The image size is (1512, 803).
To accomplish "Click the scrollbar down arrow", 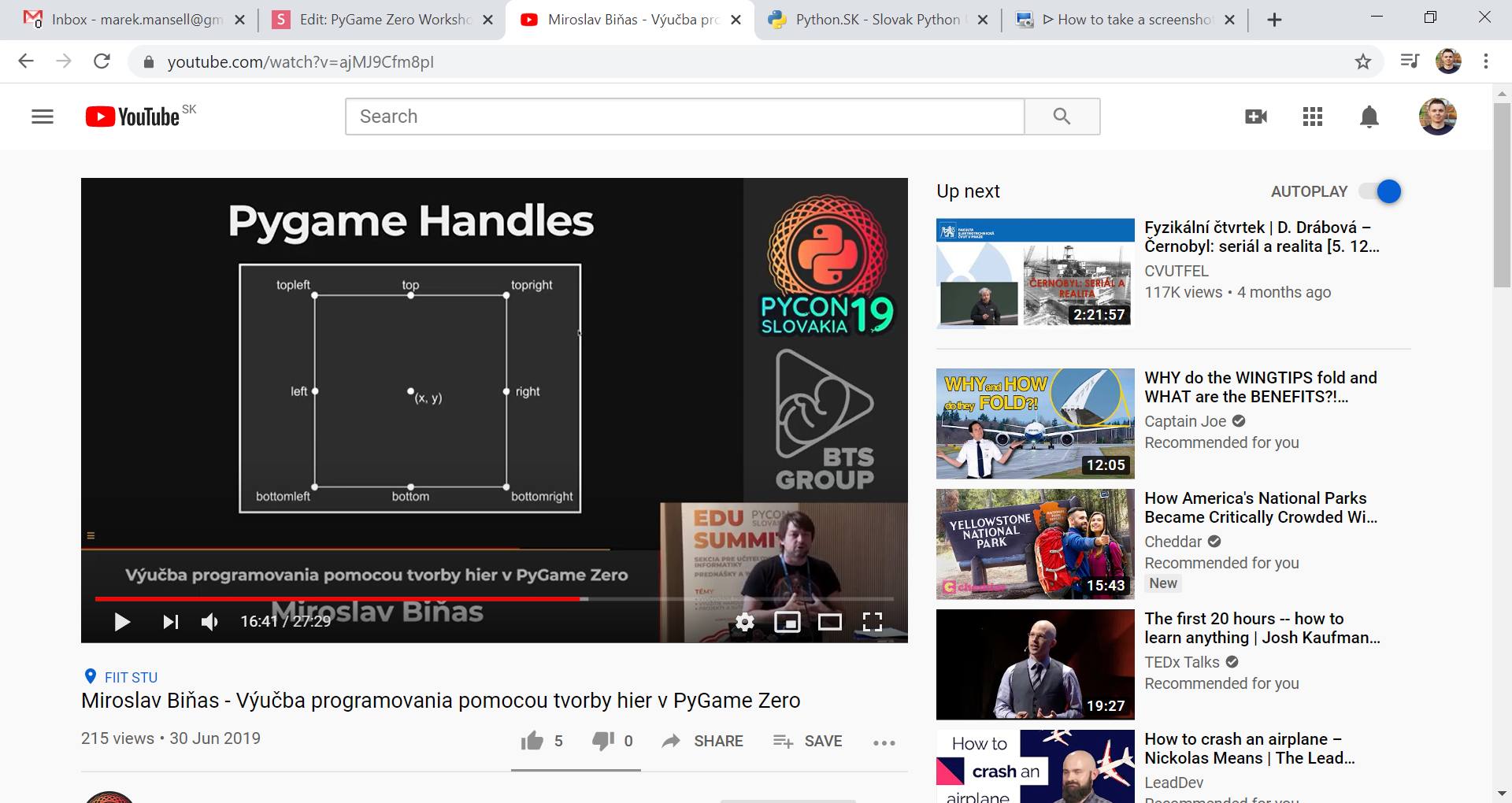I will (1502, 794).
